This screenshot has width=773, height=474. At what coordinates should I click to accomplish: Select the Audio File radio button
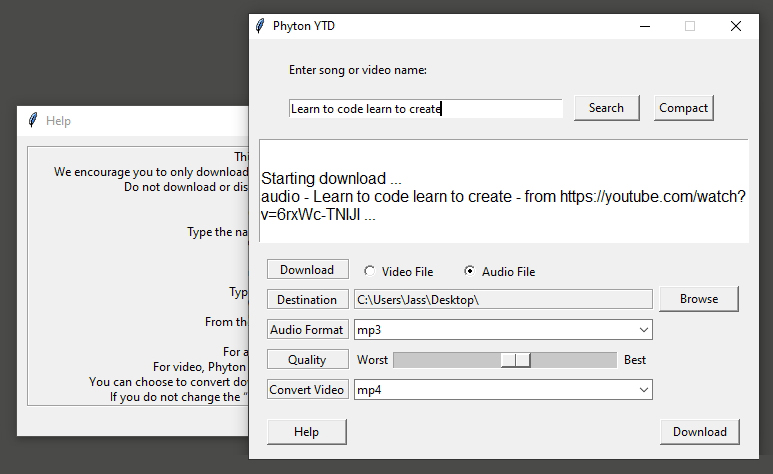tap(469, 271)
